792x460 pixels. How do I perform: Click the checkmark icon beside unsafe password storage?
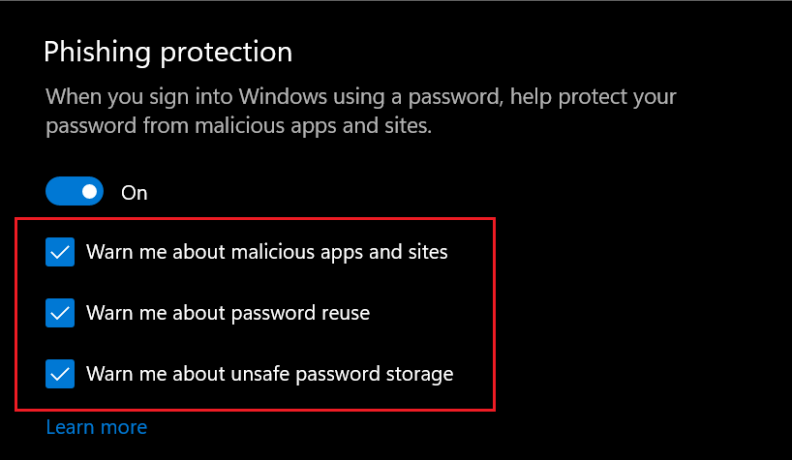(60, 374)
